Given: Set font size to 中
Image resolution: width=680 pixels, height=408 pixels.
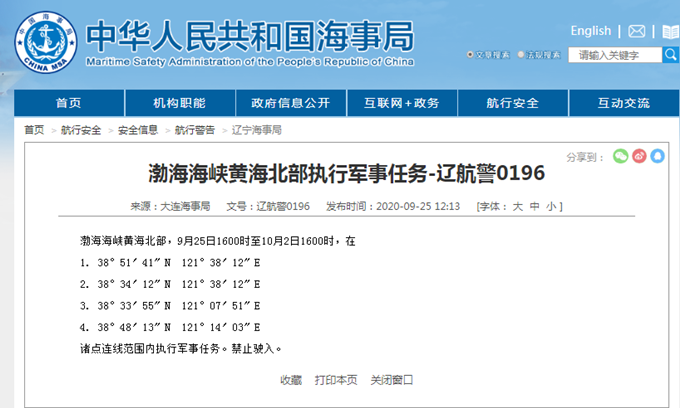Looking at the screenshot, I should (535, 206).
